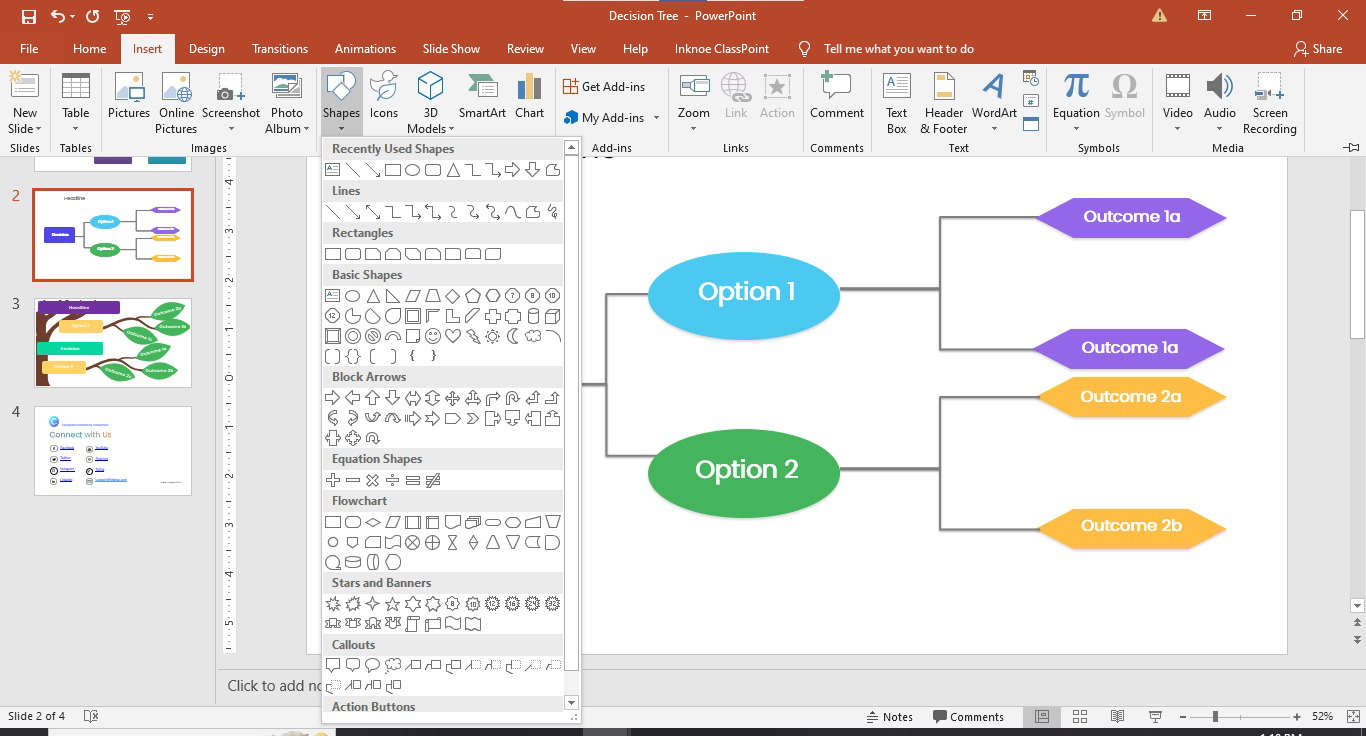Click zoom in plus button
Screen dimensions: 1366x736
pos(1297,716)
